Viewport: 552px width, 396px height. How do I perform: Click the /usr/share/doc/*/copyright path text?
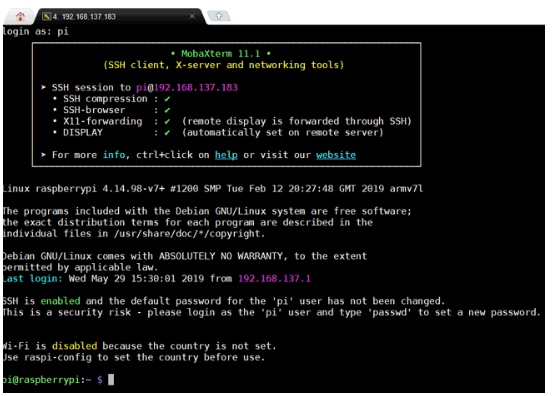pos(189,234)
